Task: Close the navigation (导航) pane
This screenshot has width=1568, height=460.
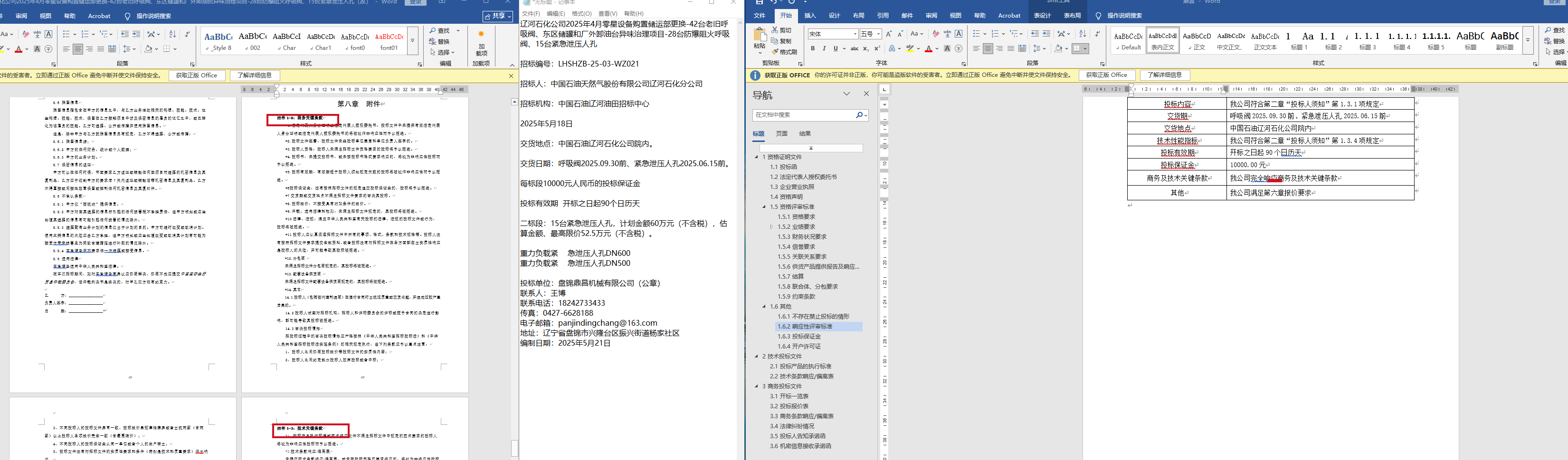Action: [866, 94]
